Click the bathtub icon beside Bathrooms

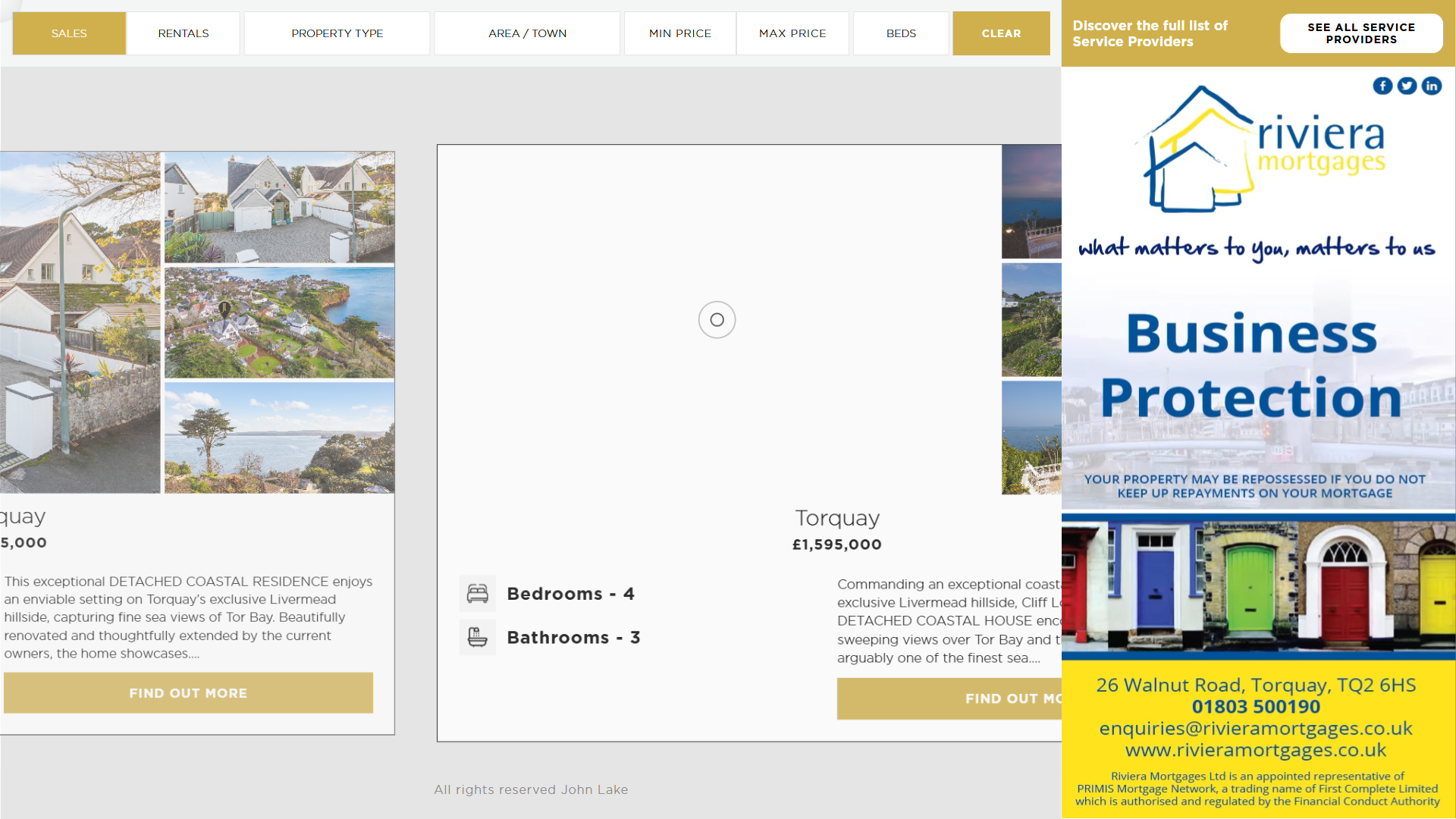click(478, 637)
